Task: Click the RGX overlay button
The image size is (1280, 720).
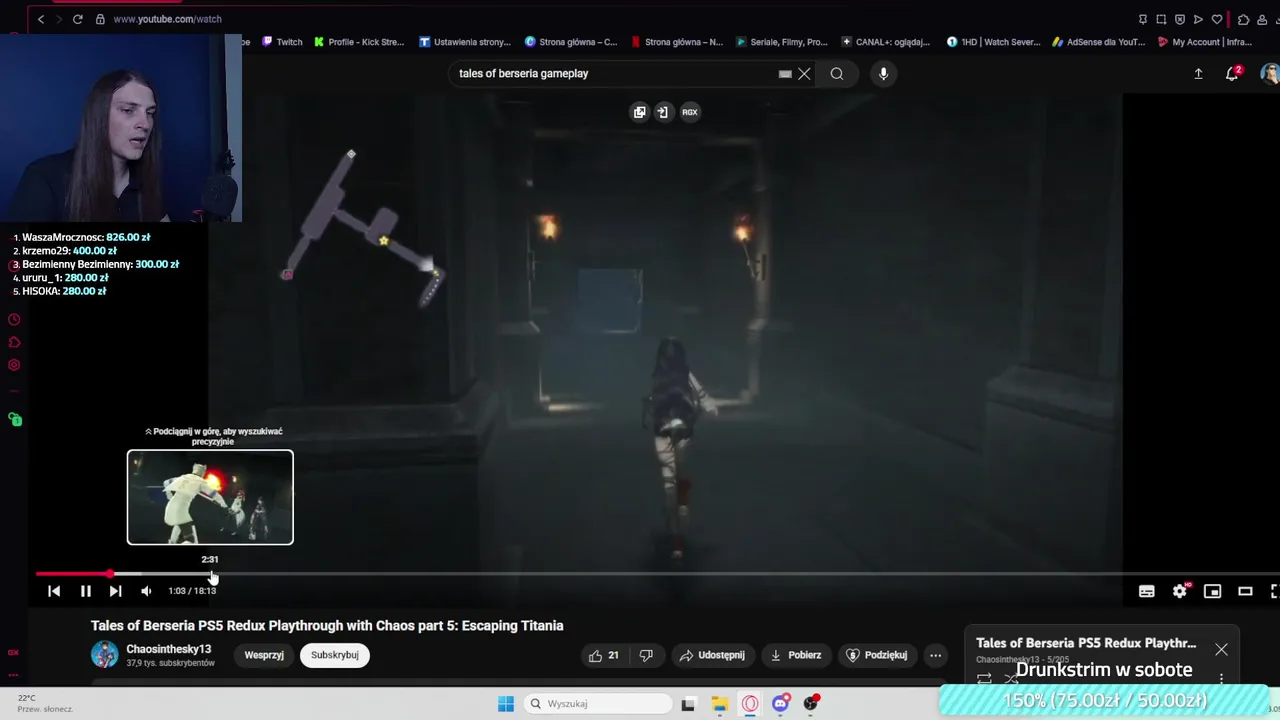Action: pos(689,112)
